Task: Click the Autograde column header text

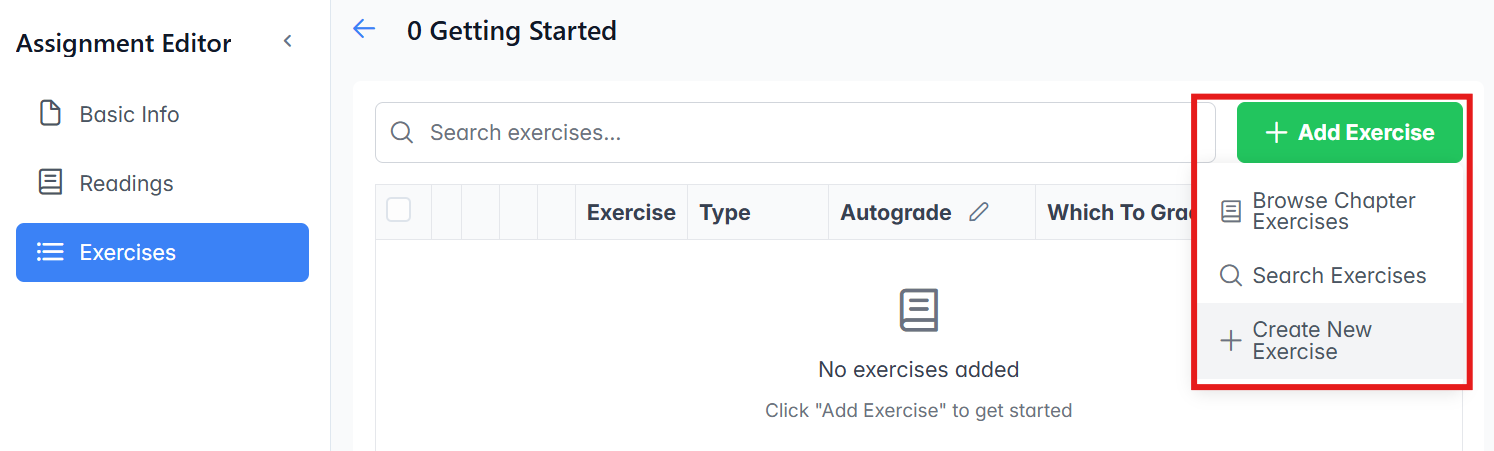Action: [895, 212]
